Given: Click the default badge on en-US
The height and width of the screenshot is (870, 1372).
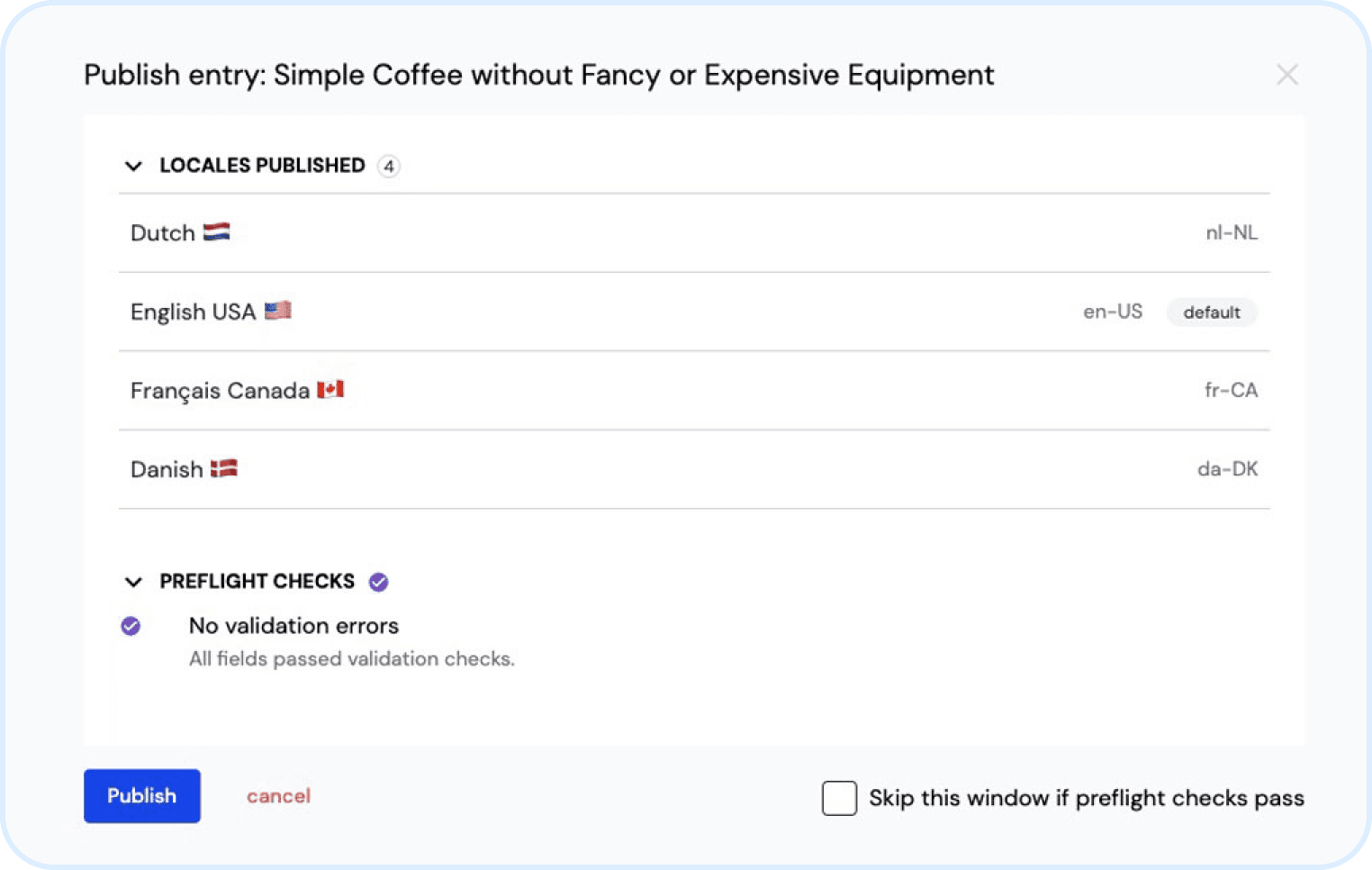Looking at the screenshot, I should click(1212, 313).
